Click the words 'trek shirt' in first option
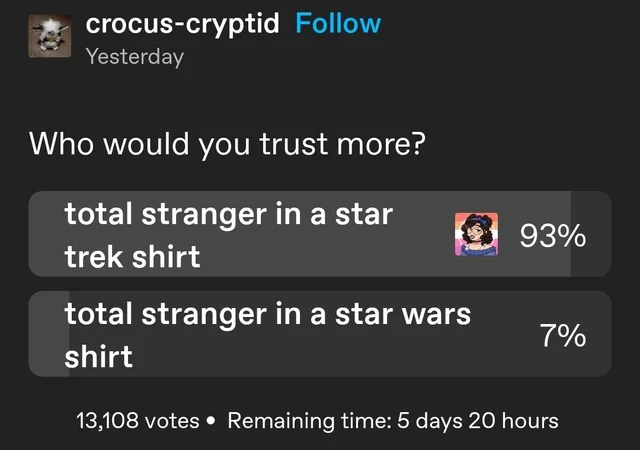 coord(132,257)
